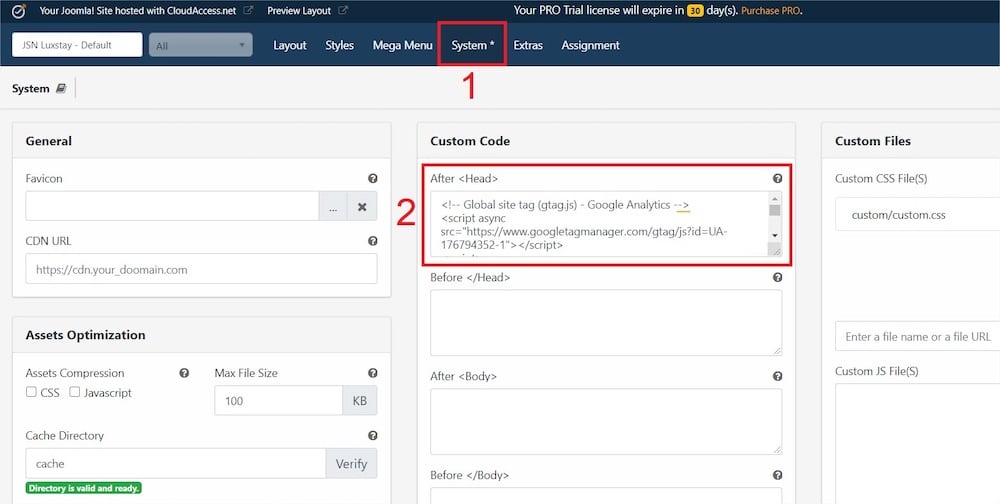Show the help tooltip for After <Head>
Screen dimensions: 1000x504
(777, 179)
